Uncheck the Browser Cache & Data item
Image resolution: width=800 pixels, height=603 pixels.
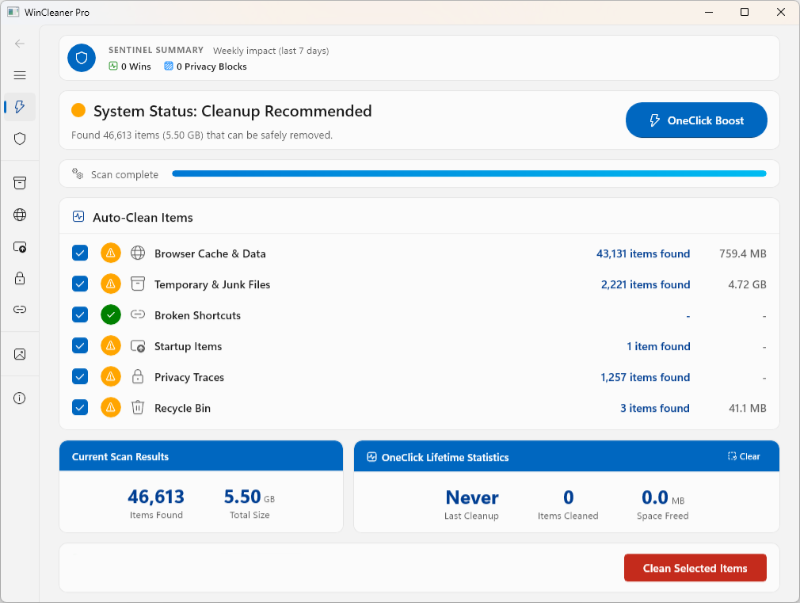point(80,253)
